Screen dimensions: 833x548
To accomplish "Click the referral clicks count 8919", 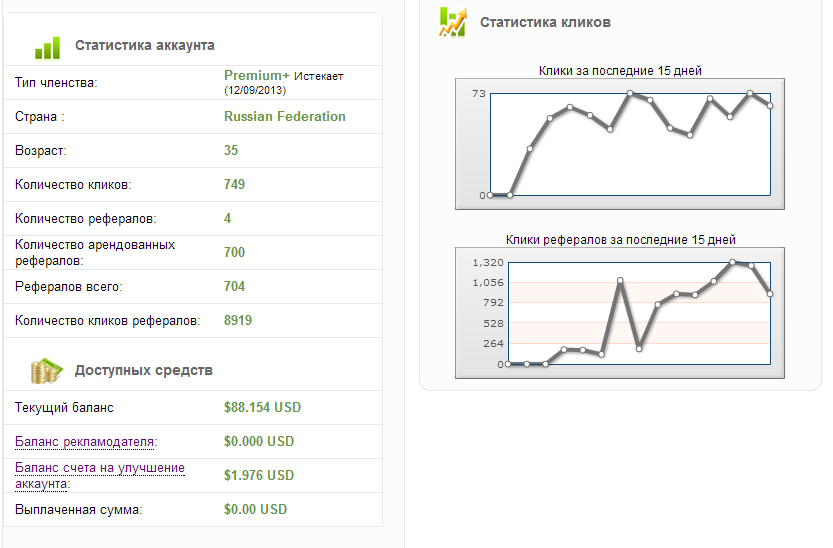I will (238, 321).
